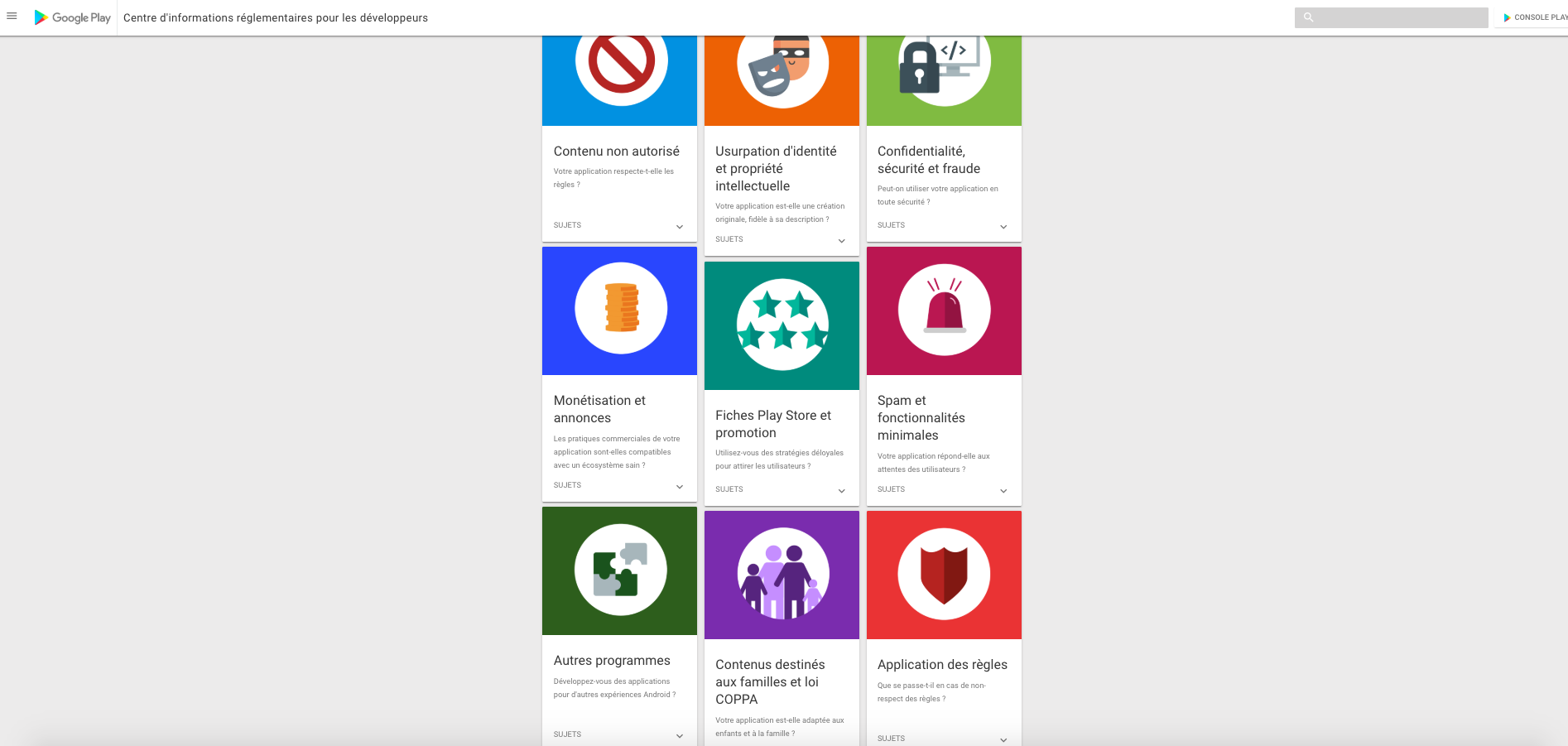Click the puzzle pieces icon
The width and height of the screenshot is (1568, 746).
click(621, 570)
